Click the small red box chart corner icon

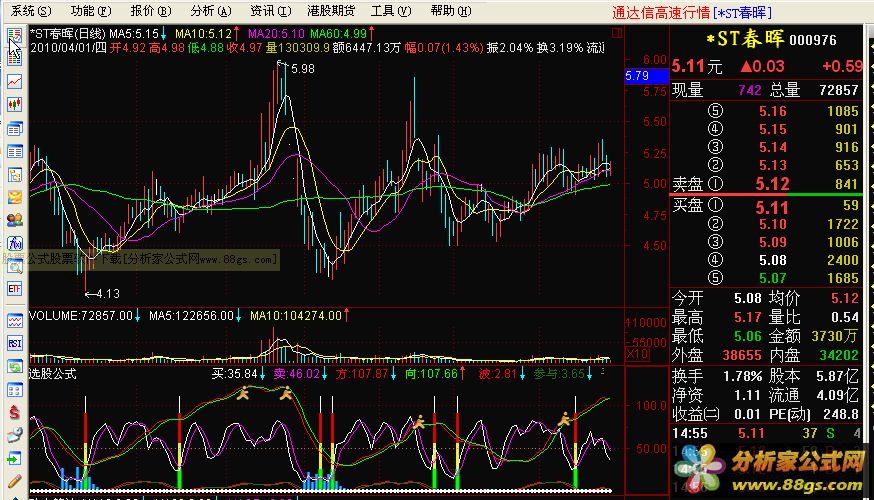616,33
